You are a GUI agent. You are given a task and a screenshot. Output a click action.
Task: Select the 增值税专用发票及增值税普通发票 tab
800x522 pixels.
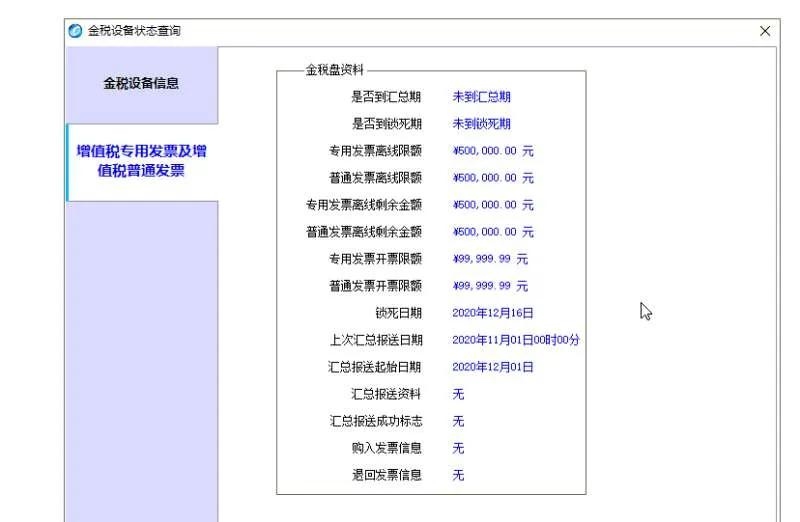tap(142, 162)
